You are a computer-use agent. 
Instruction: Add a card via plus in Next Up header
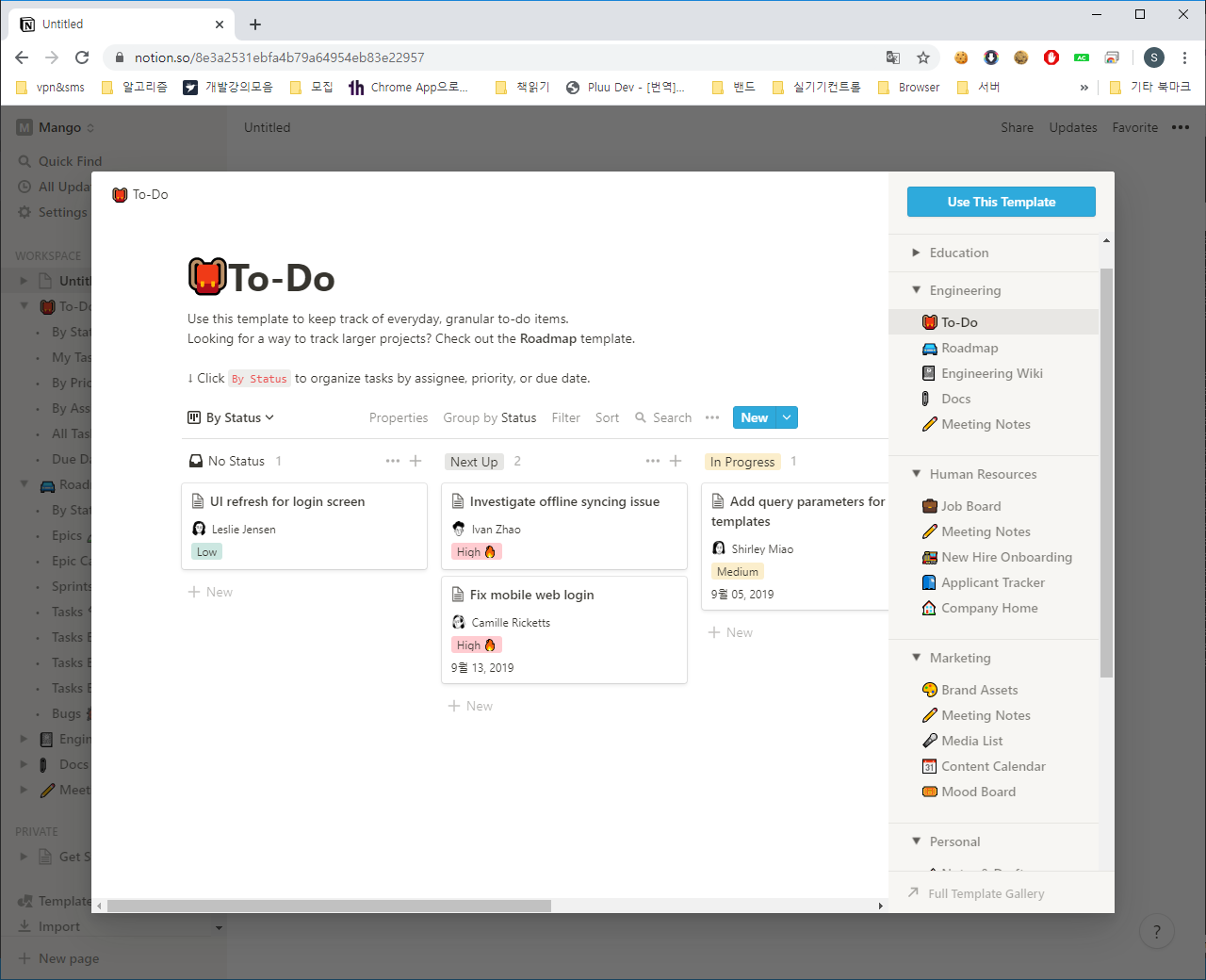point(676,461)
